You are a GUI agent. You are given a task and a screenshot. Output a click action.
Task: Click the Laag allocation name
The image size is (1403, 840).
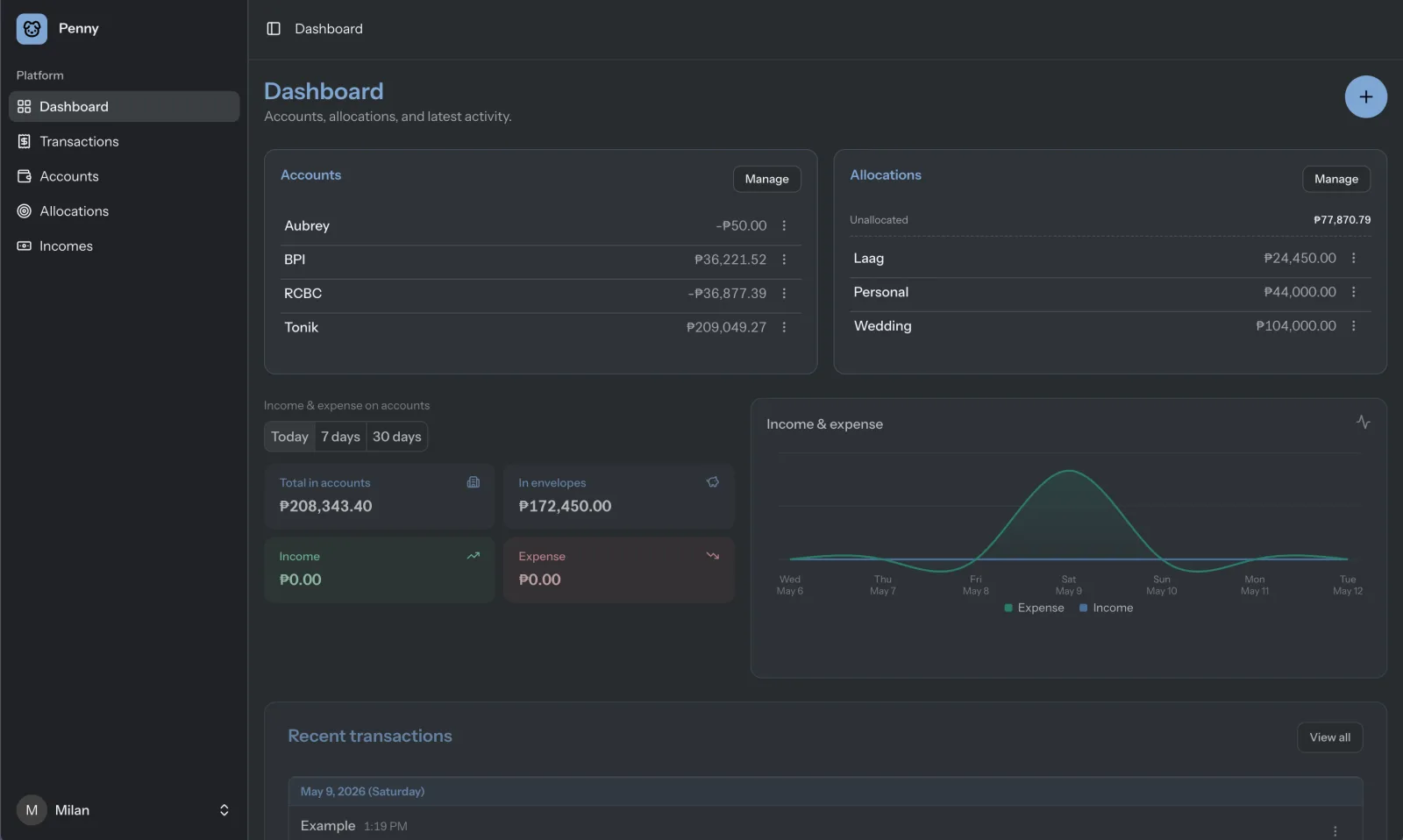coord(868,259)
